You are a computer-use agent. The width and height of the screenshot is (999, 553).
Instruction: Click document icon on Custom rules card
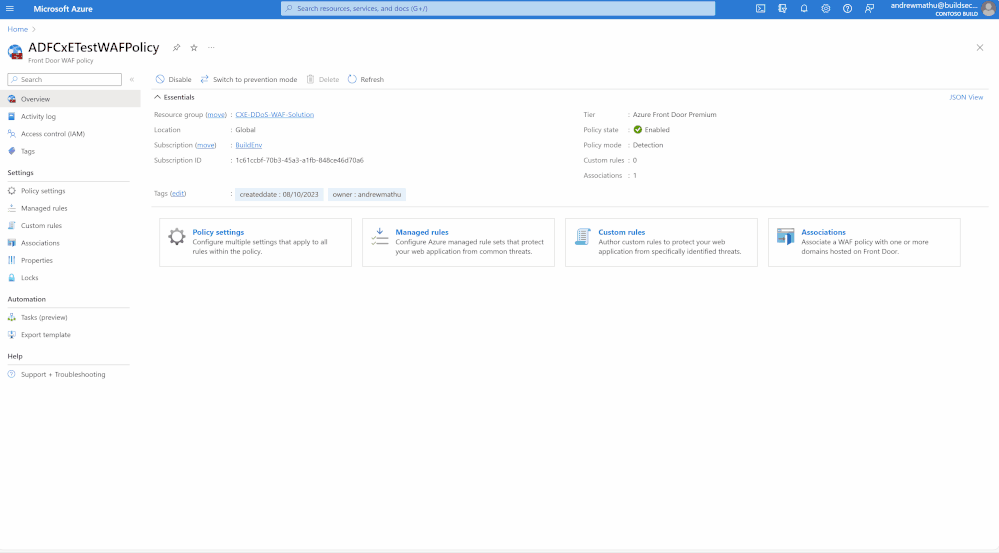coord(582,236)
